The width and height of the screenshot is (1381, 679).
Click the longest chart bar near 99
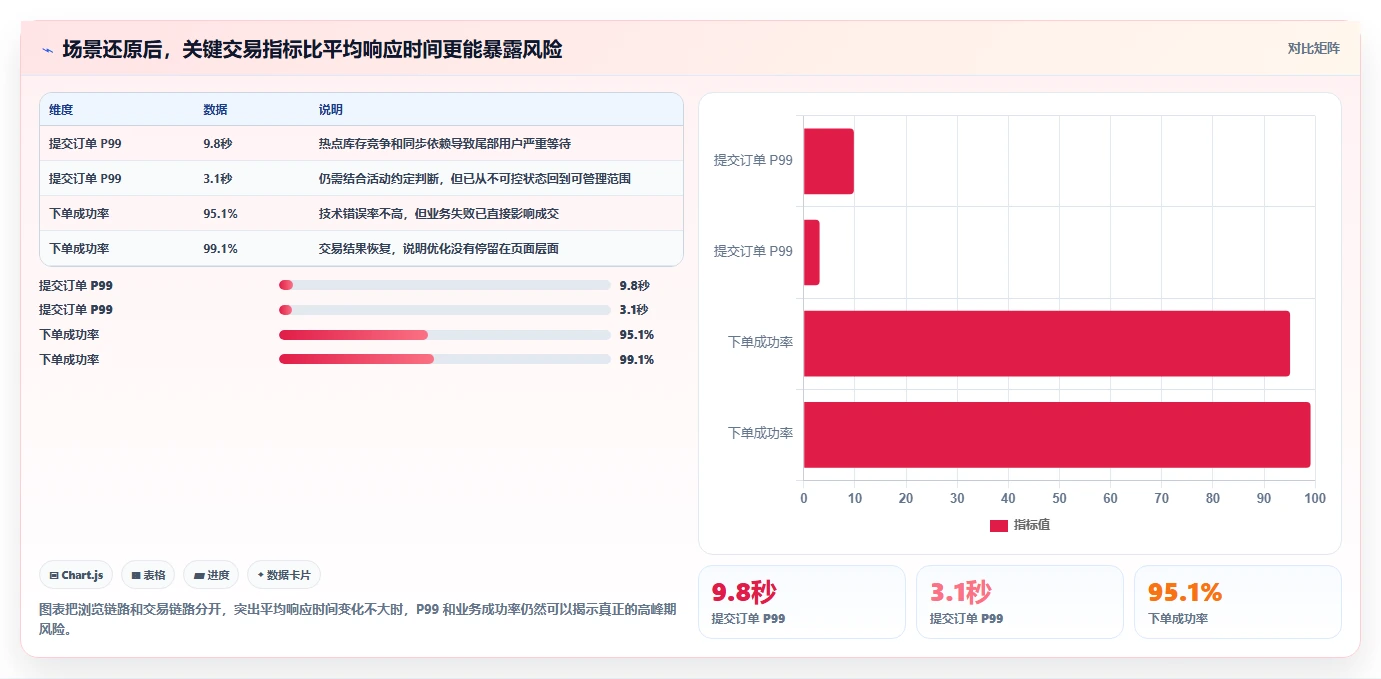tap(1057, 434)
